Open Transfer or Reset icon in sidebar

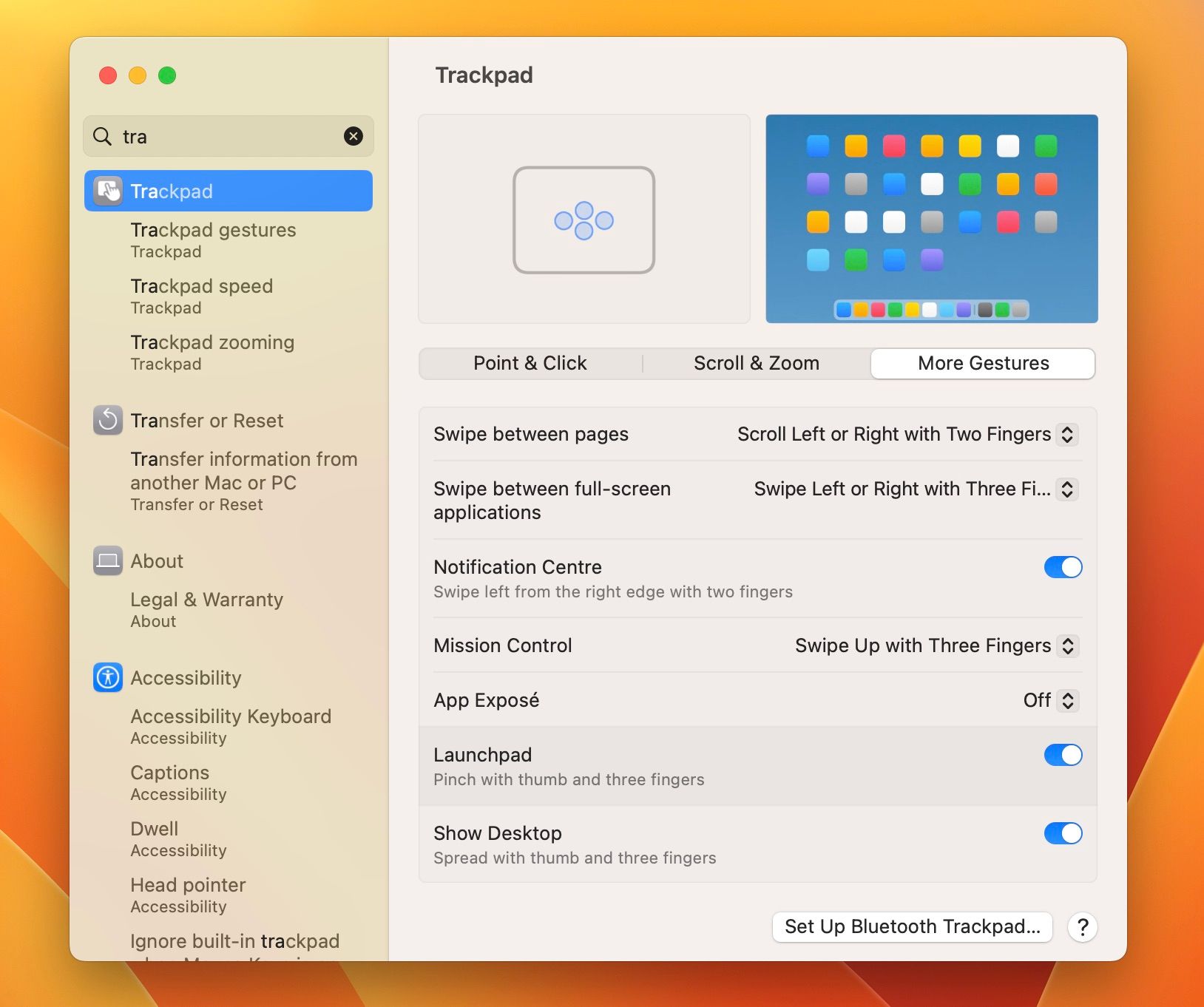[108, 421]
